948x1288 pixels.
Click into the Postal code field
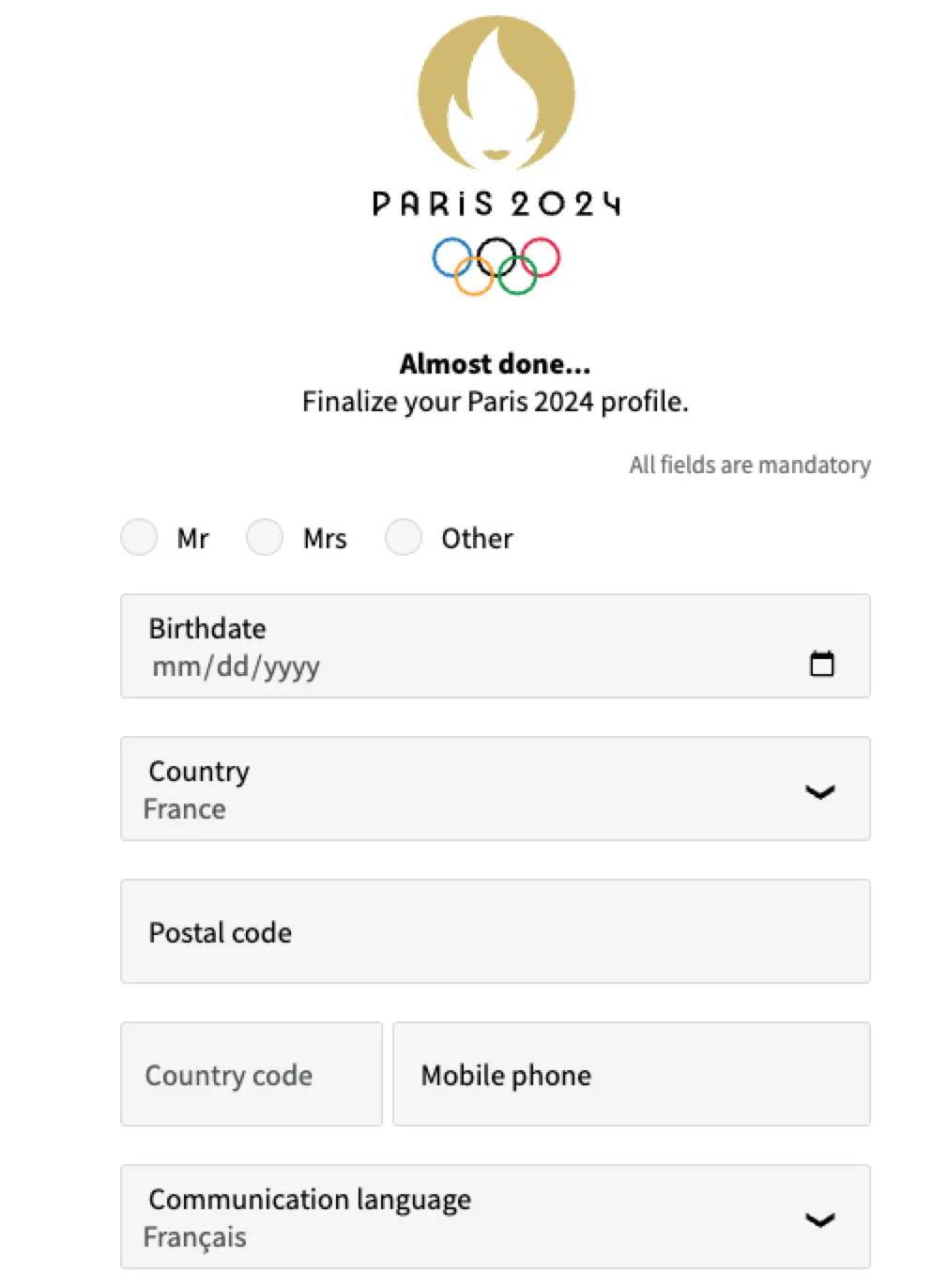(495, 931)
